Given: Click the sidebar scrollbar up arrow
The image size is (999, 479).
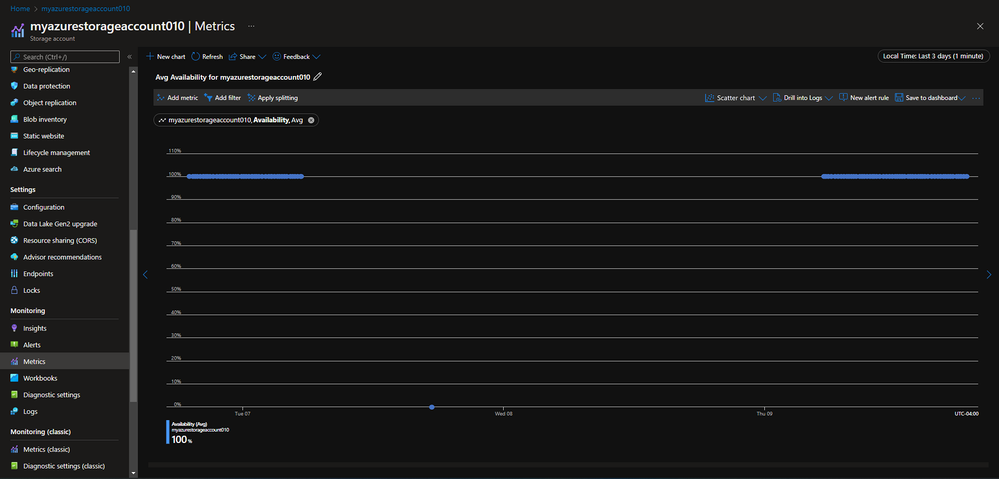Looking at the screenshot, I should (x=133, y=69).
